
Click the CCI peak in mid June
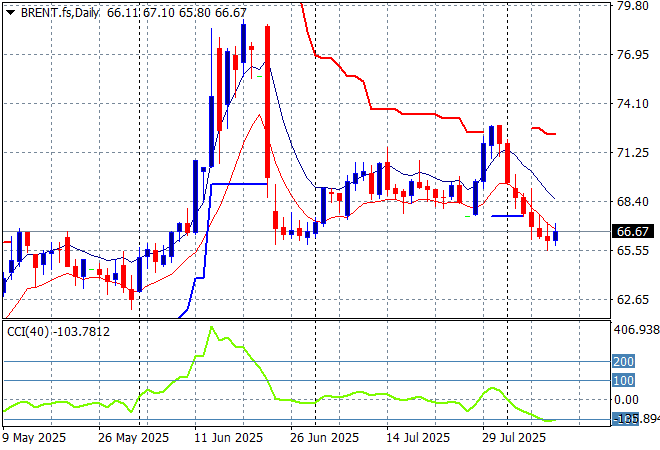click(211, 327)
